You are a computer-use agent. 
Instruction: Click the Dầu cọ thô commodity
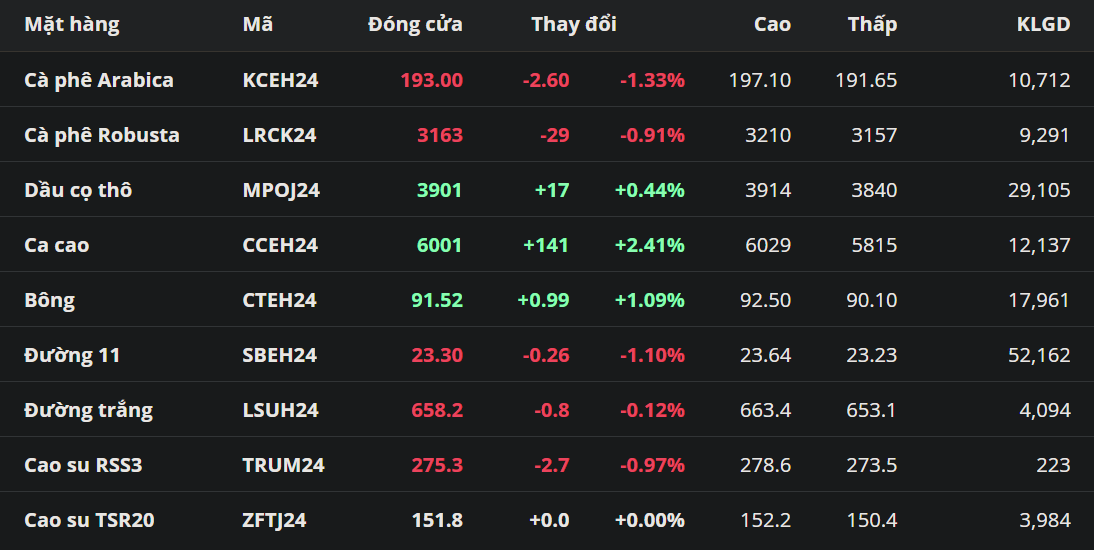pyautogui.click(x=77, y=190)
